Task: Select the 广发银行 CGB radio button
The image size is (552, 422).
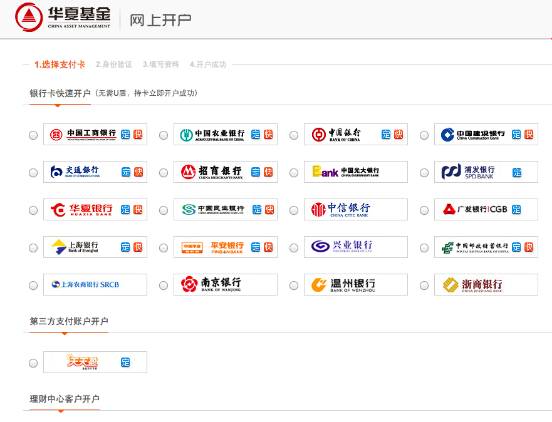Action: tap(424, 210)
